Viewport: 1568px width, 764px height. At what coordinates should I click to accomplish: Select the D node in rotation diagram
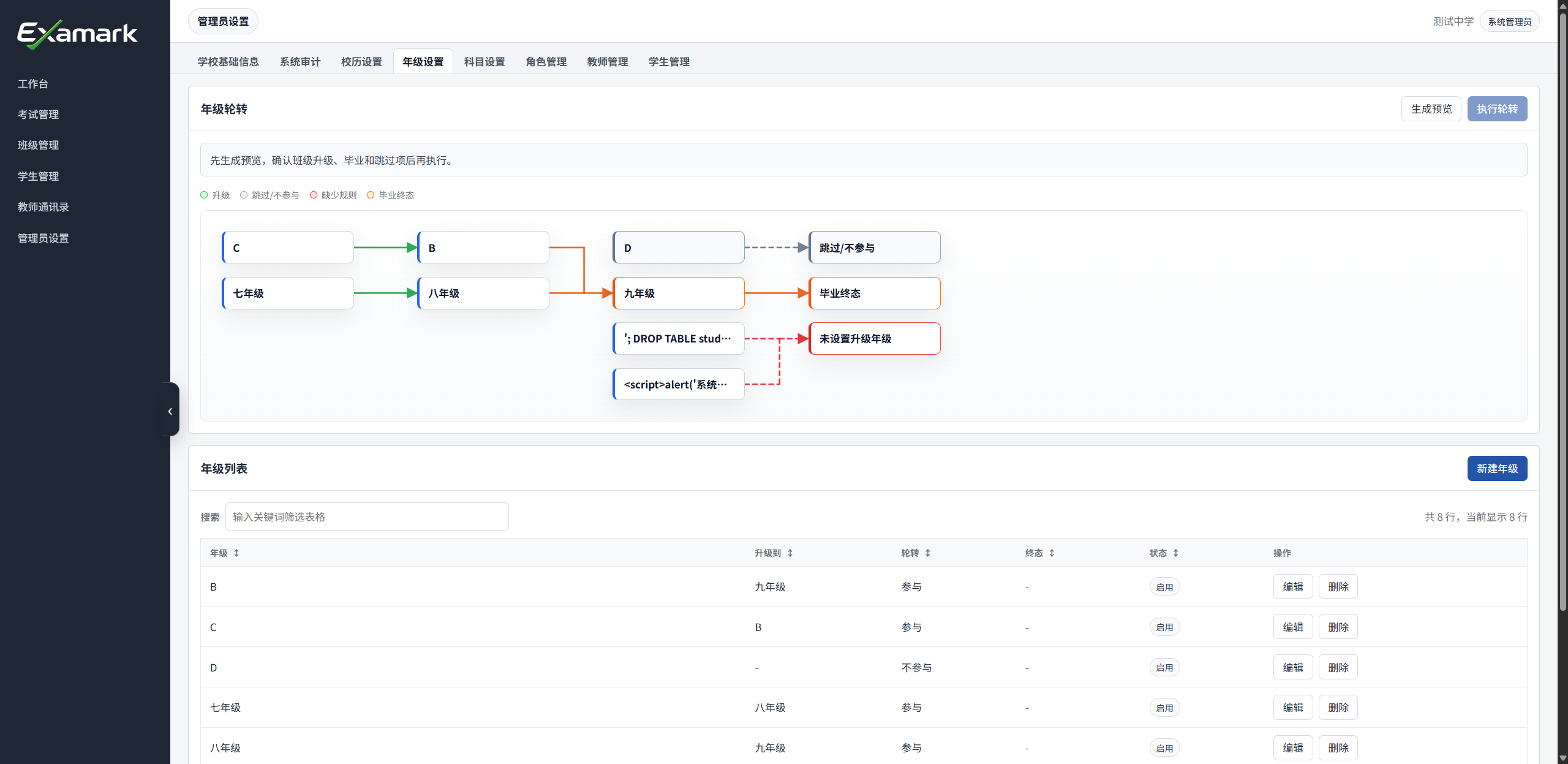pos(679,248)
